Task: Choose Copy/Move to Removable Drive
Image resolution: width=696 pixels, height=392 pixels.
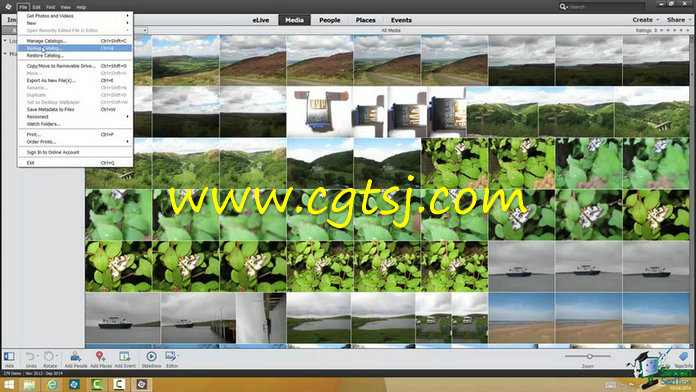Action: point(75,66)
